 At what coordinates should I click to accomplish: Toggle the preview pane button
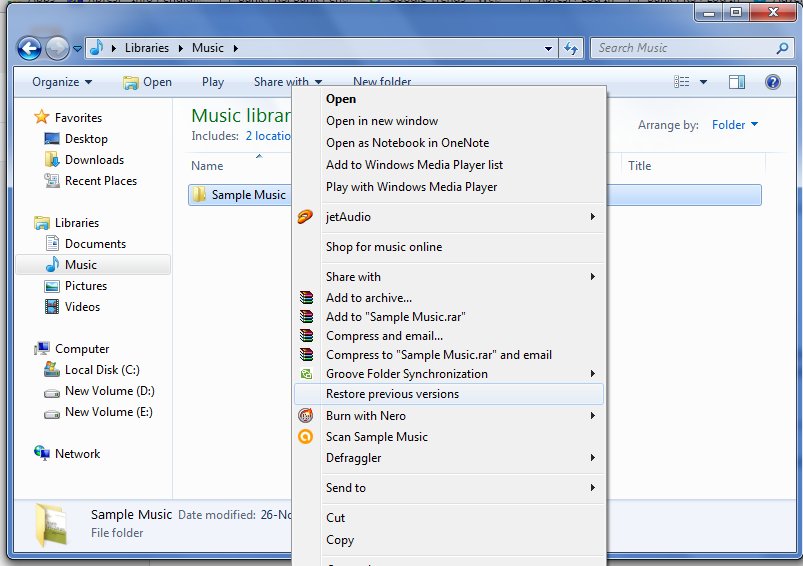(737, 82)
